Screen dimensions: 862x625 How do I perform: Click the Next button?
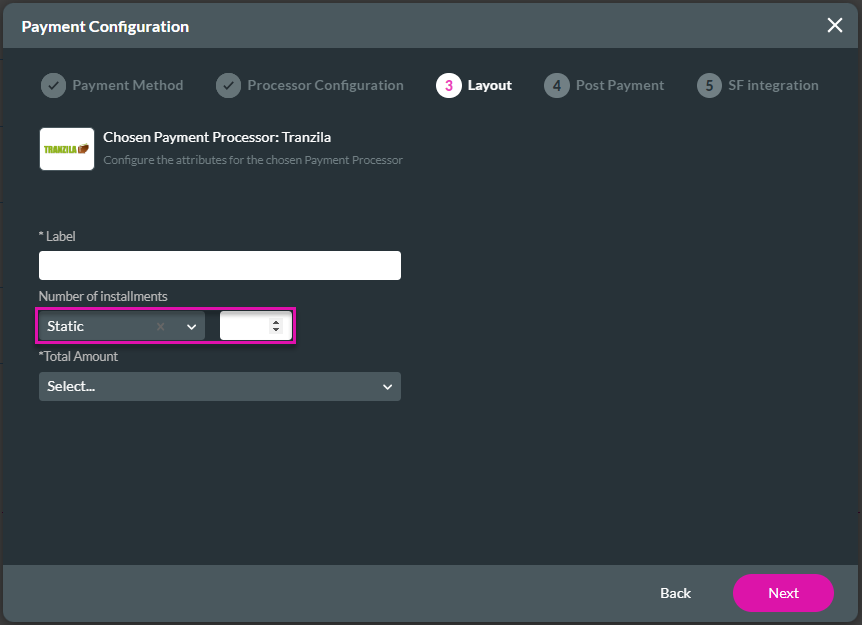click(783, 593)
